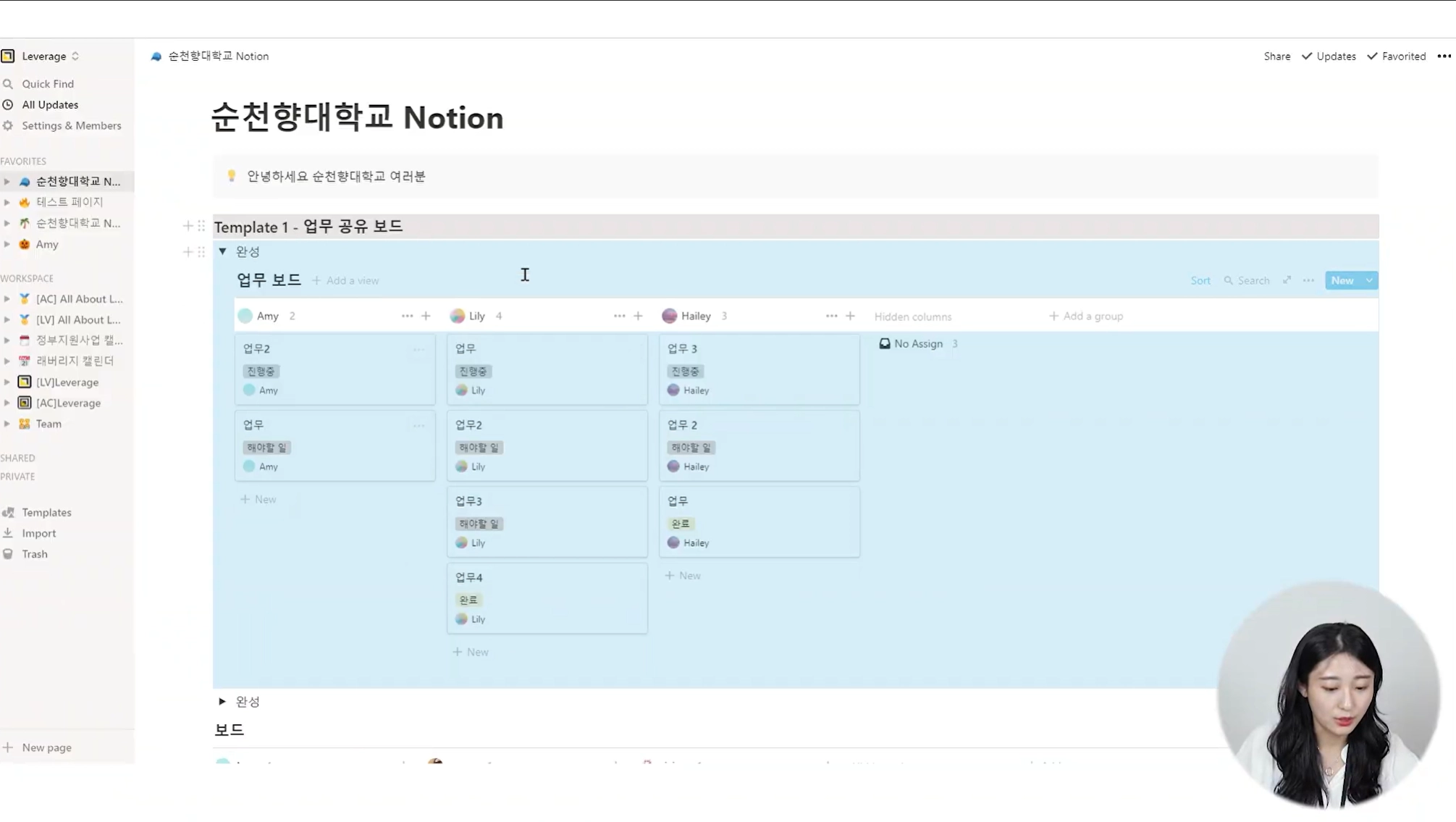Screen dimensions: 1456x822
Task: Expand board to full page icon
Action: (1287, 280)
